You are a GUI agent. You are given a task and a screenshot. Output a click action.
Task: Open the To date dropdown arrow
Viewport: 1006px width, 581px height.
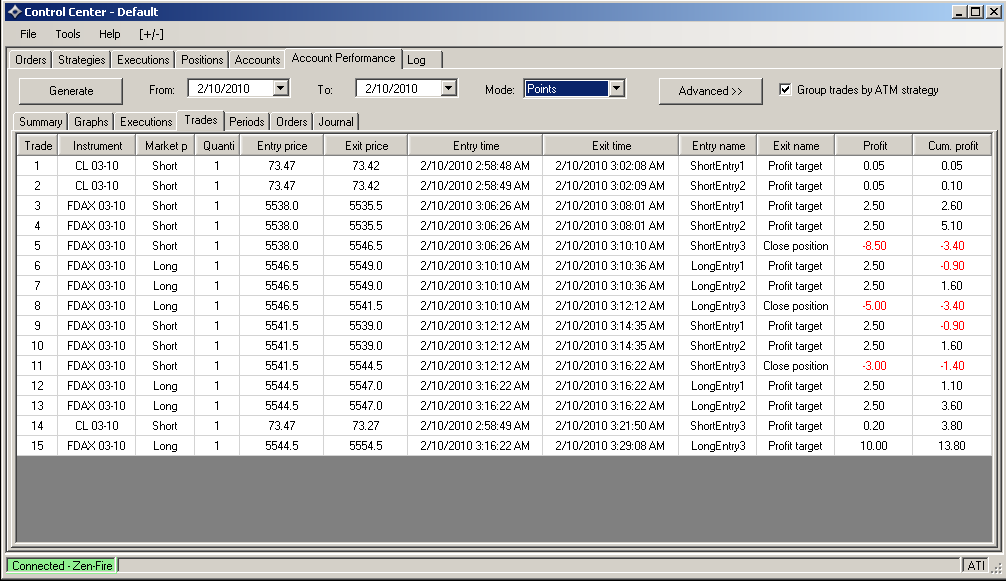coord(449,88)
